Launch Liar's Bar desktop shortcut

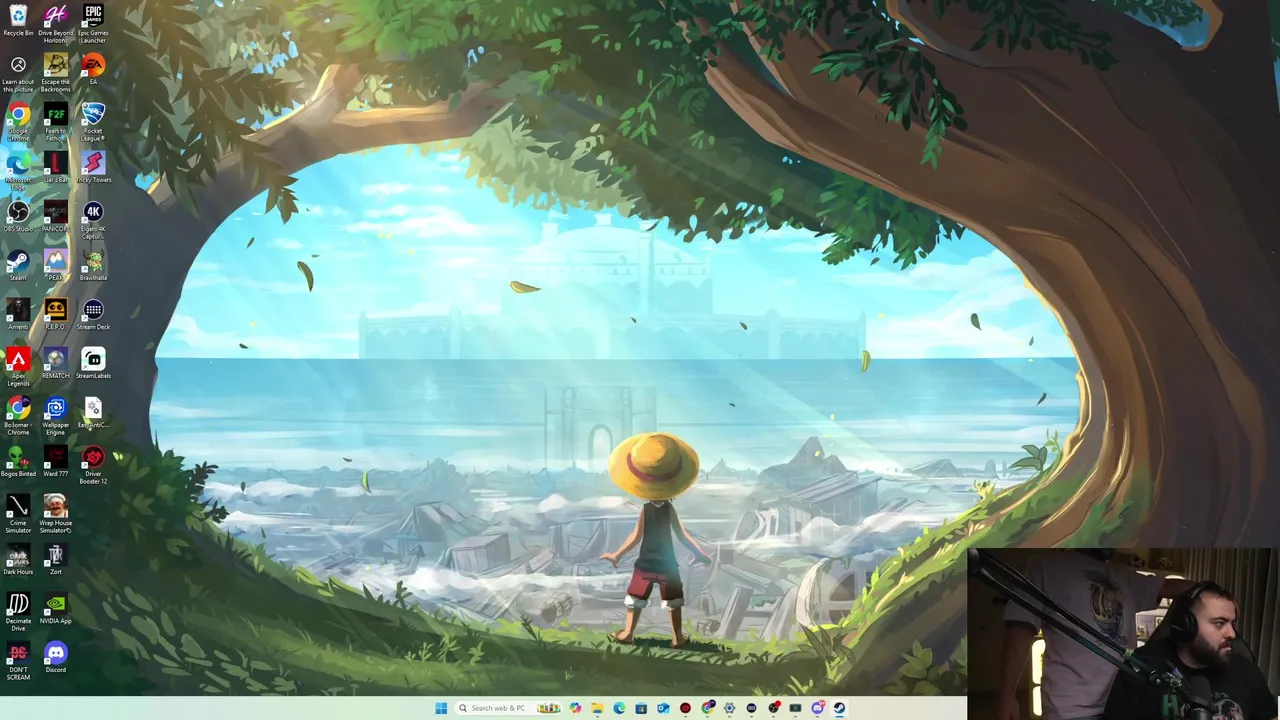(x=56, y=167)
